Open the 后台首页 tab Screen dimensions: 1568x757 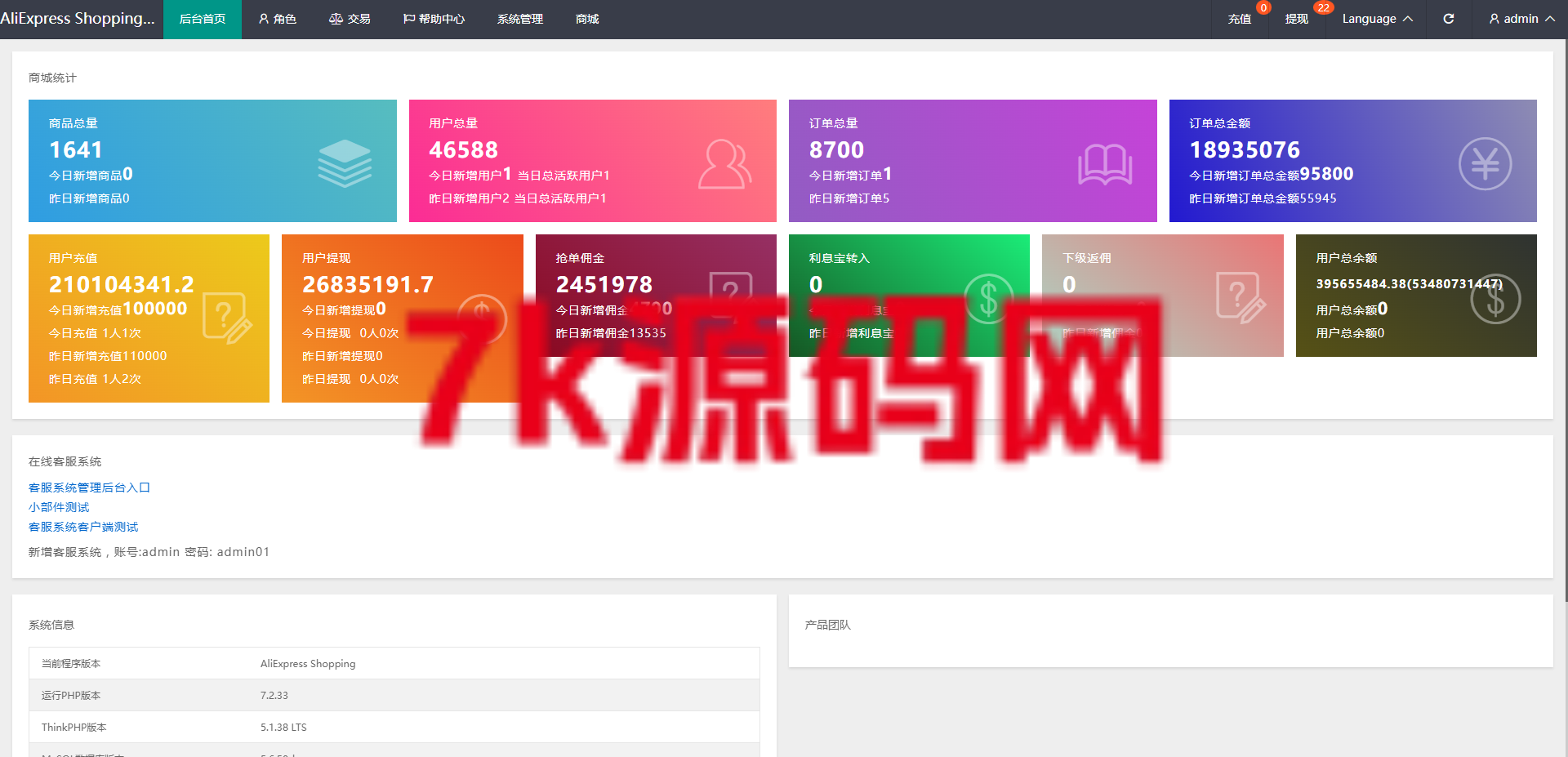pyautogui.click(x=203, y=19)
